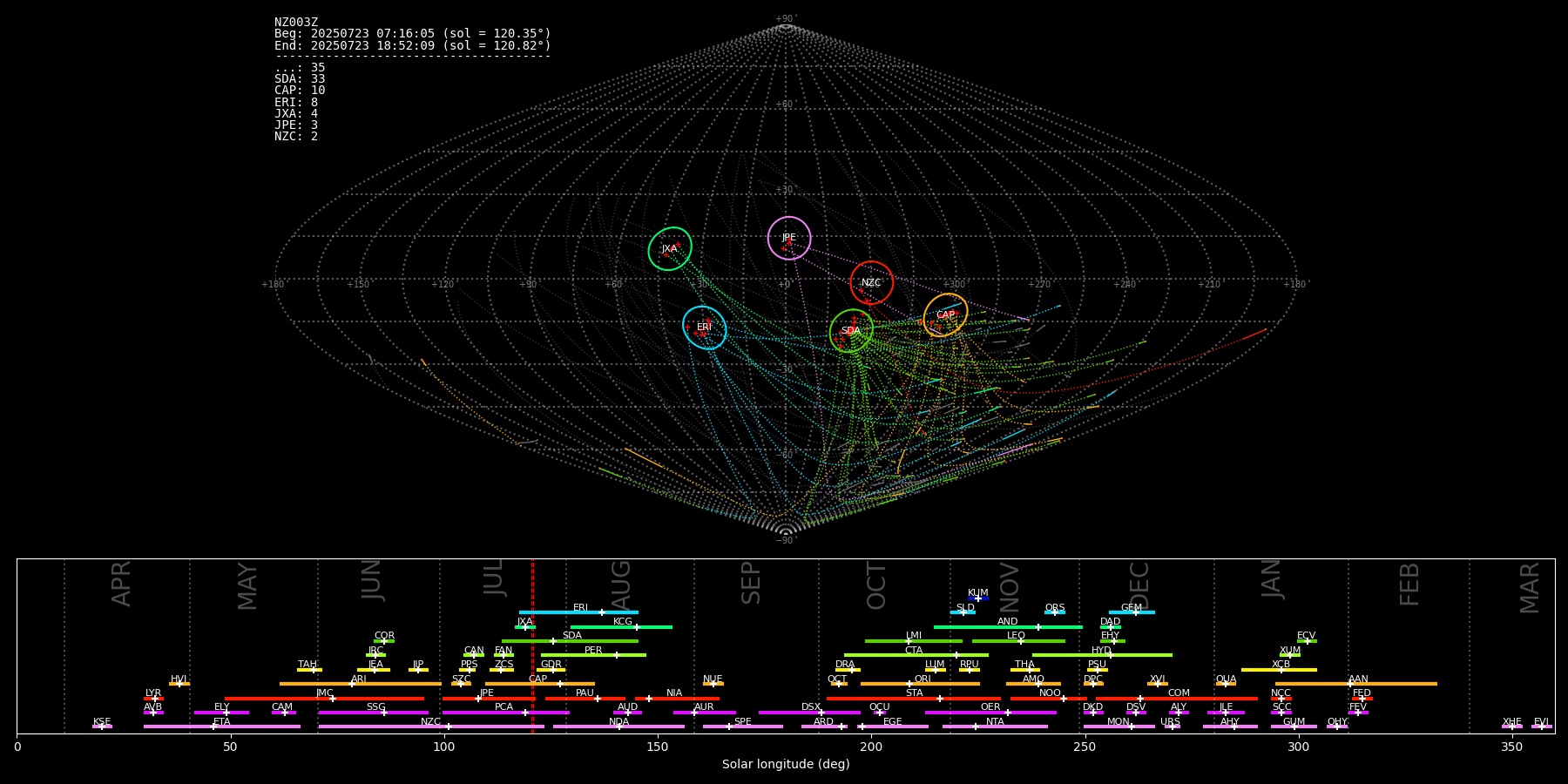Click the SSG shower bar in timeline
1568x784 pixels.
[374, 713]
